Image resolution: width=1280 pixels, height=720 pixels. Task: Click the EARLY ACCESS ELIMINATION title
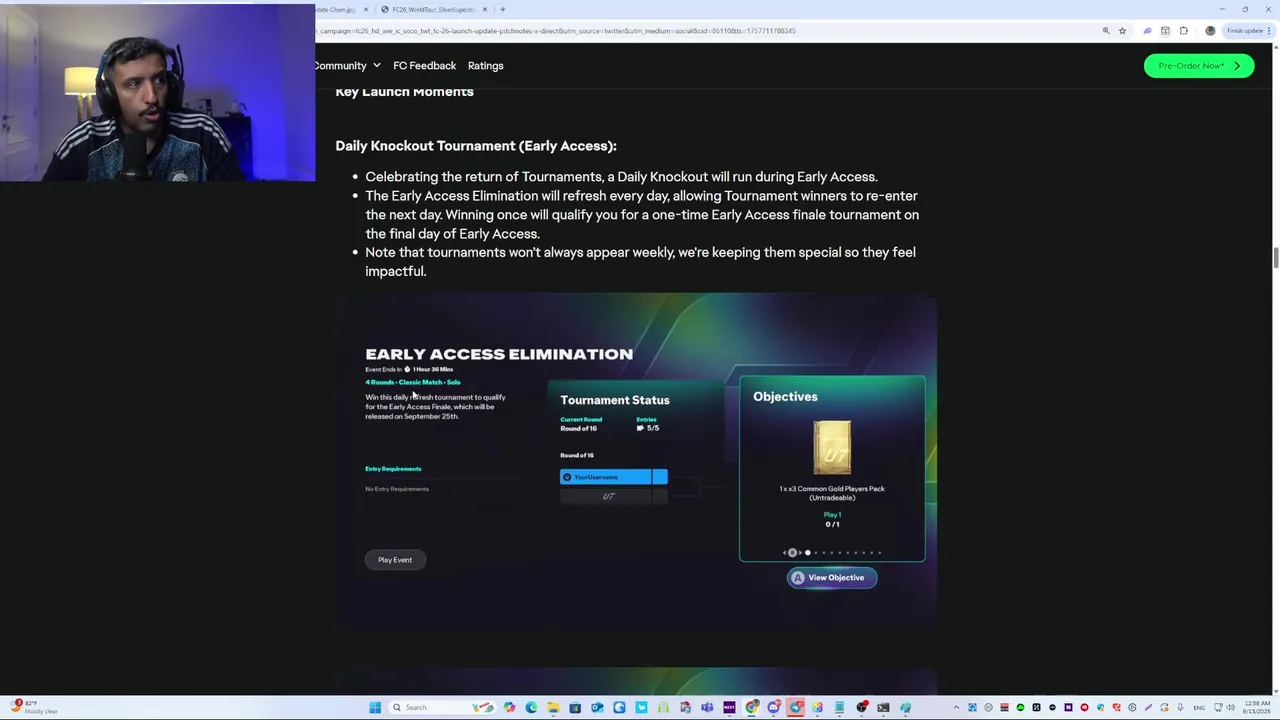pyautogui.click(x=499, y=354)
